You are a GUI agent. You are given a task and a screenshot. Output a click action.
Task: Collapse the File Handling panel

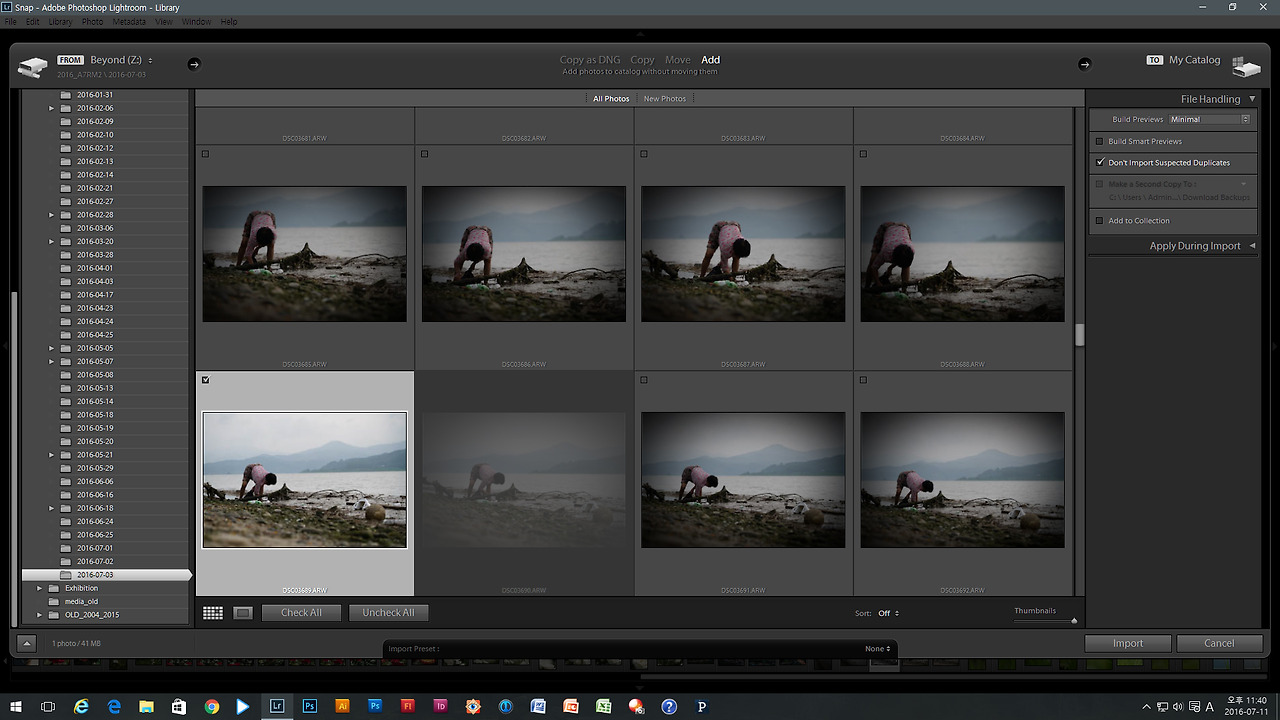click(x=1252, y=99)
